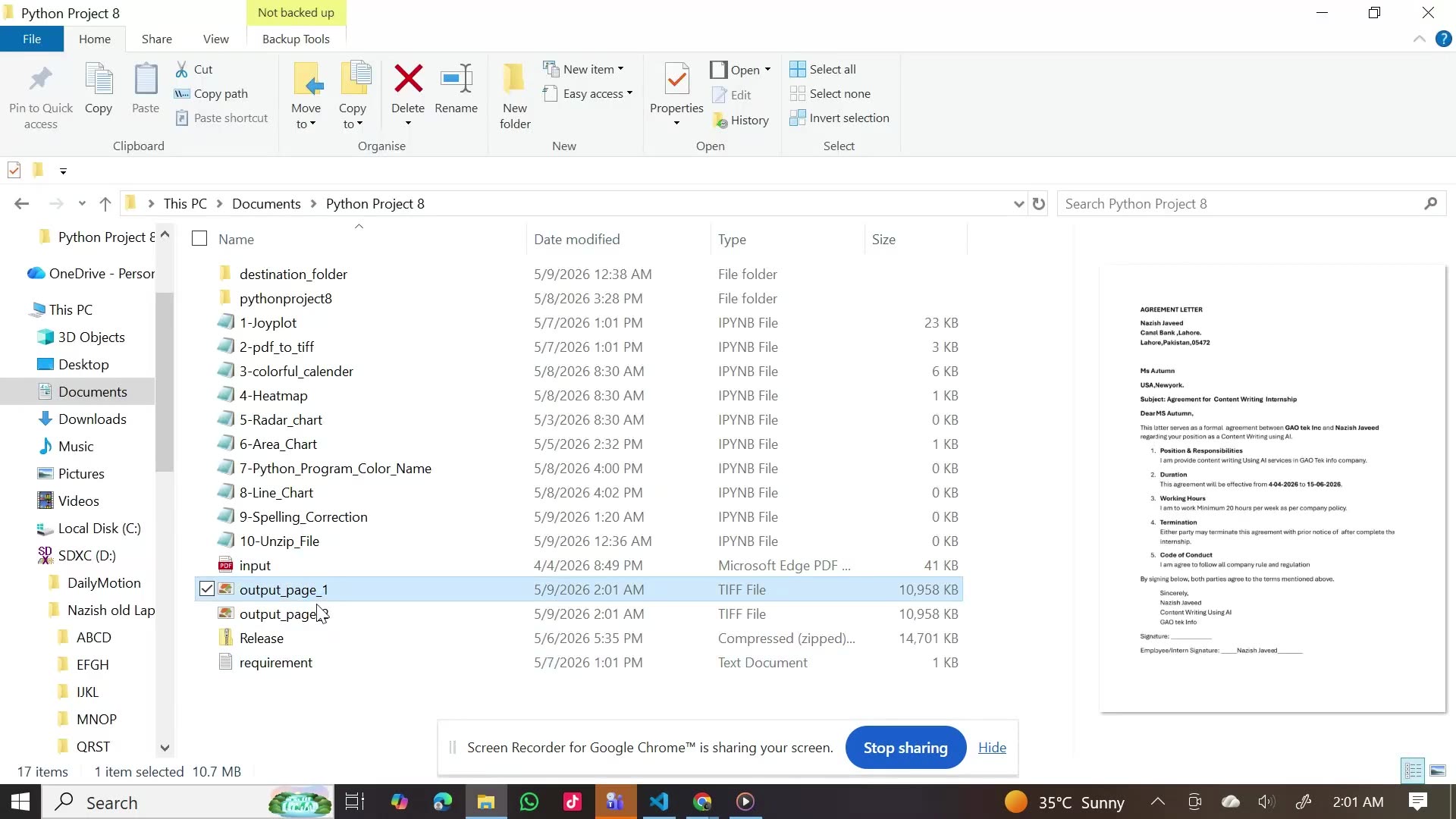Screen dimensions: 1456x819
Task: Open Customize Quick Access Toolbar dropdown
Action: (x=63, y=171)
